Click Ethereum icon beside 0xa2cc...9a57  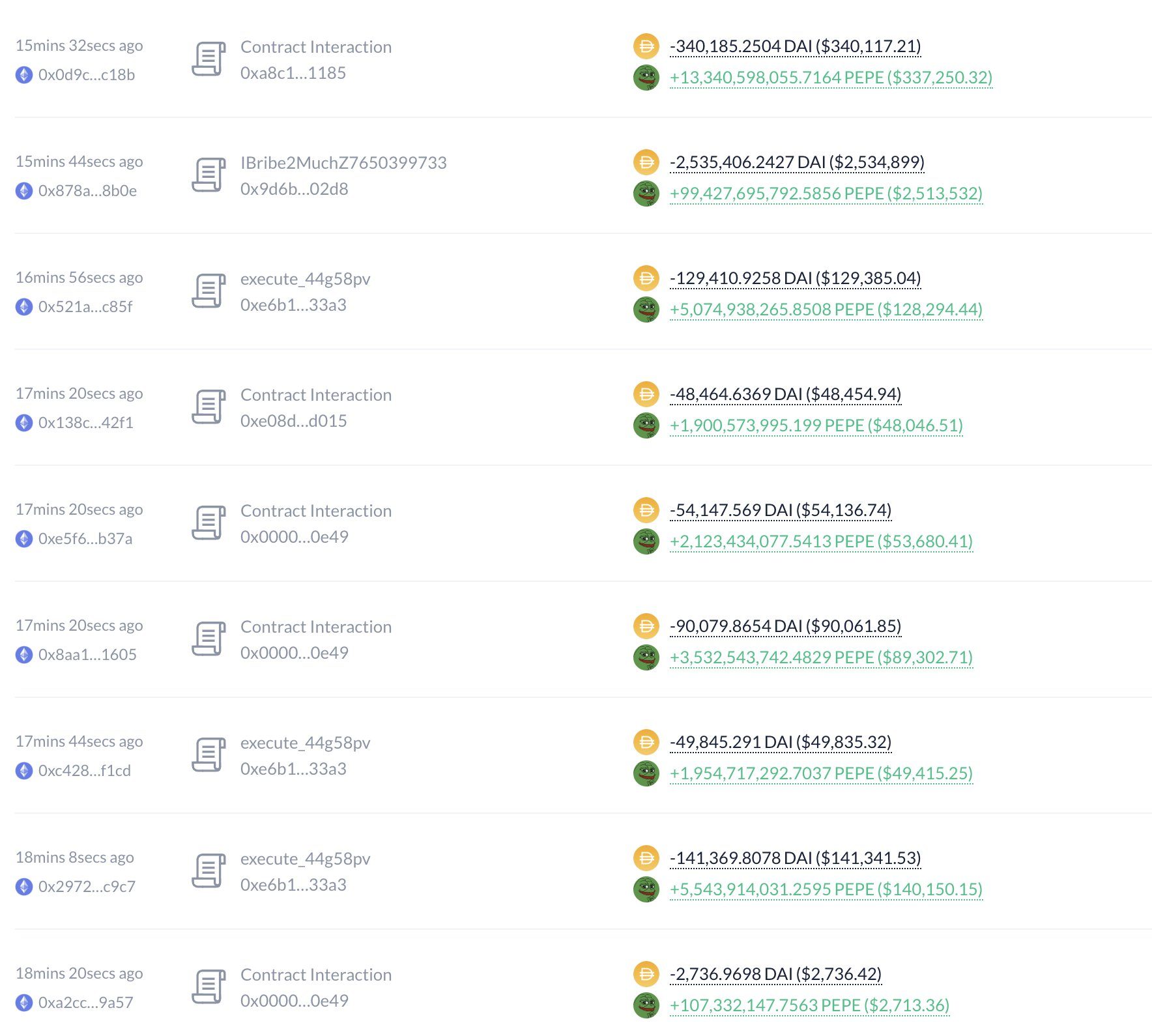[x=24, y=1003]
